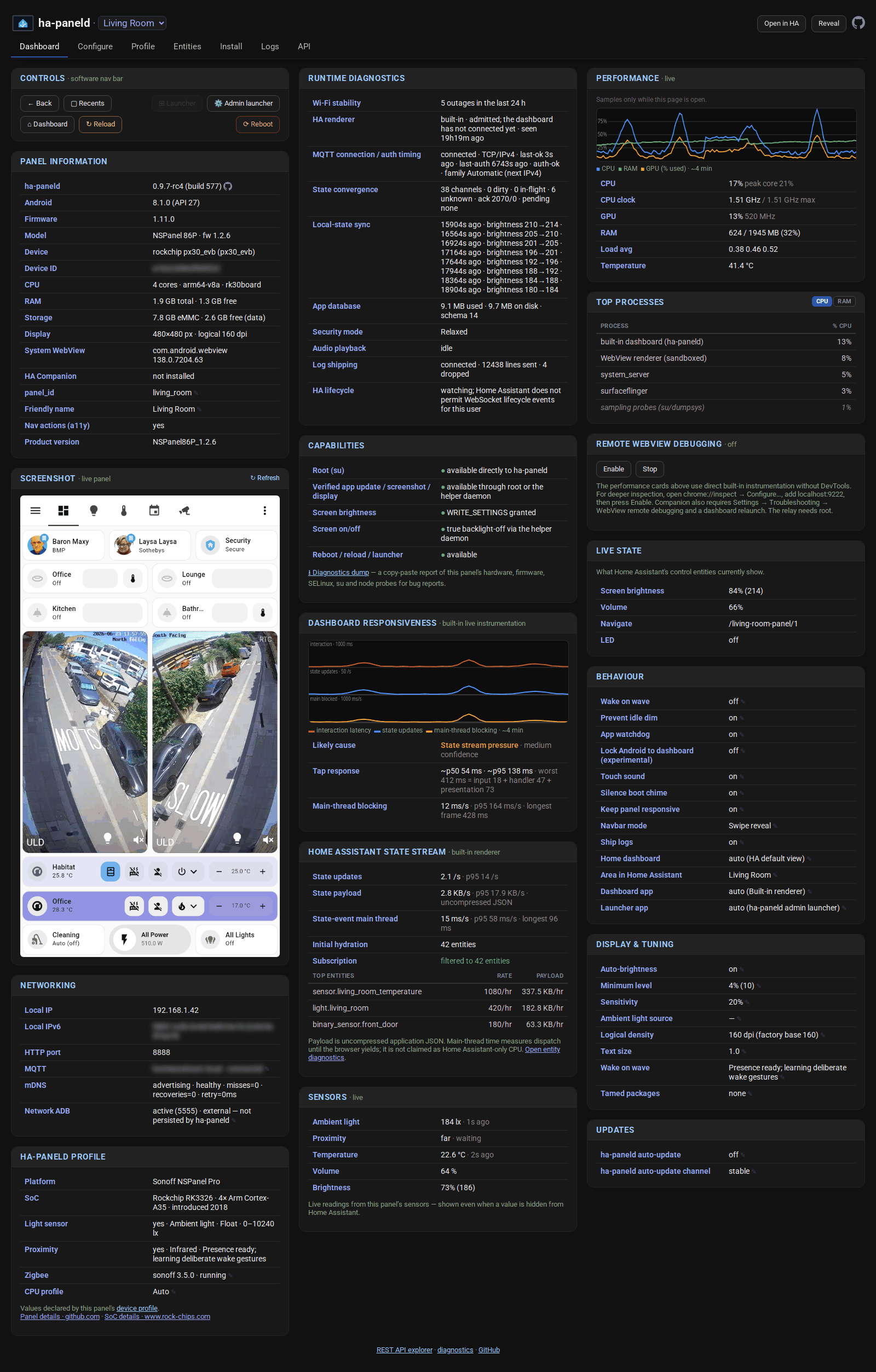Open SoC details rock-chips.com link

(x=157, y=1317)
